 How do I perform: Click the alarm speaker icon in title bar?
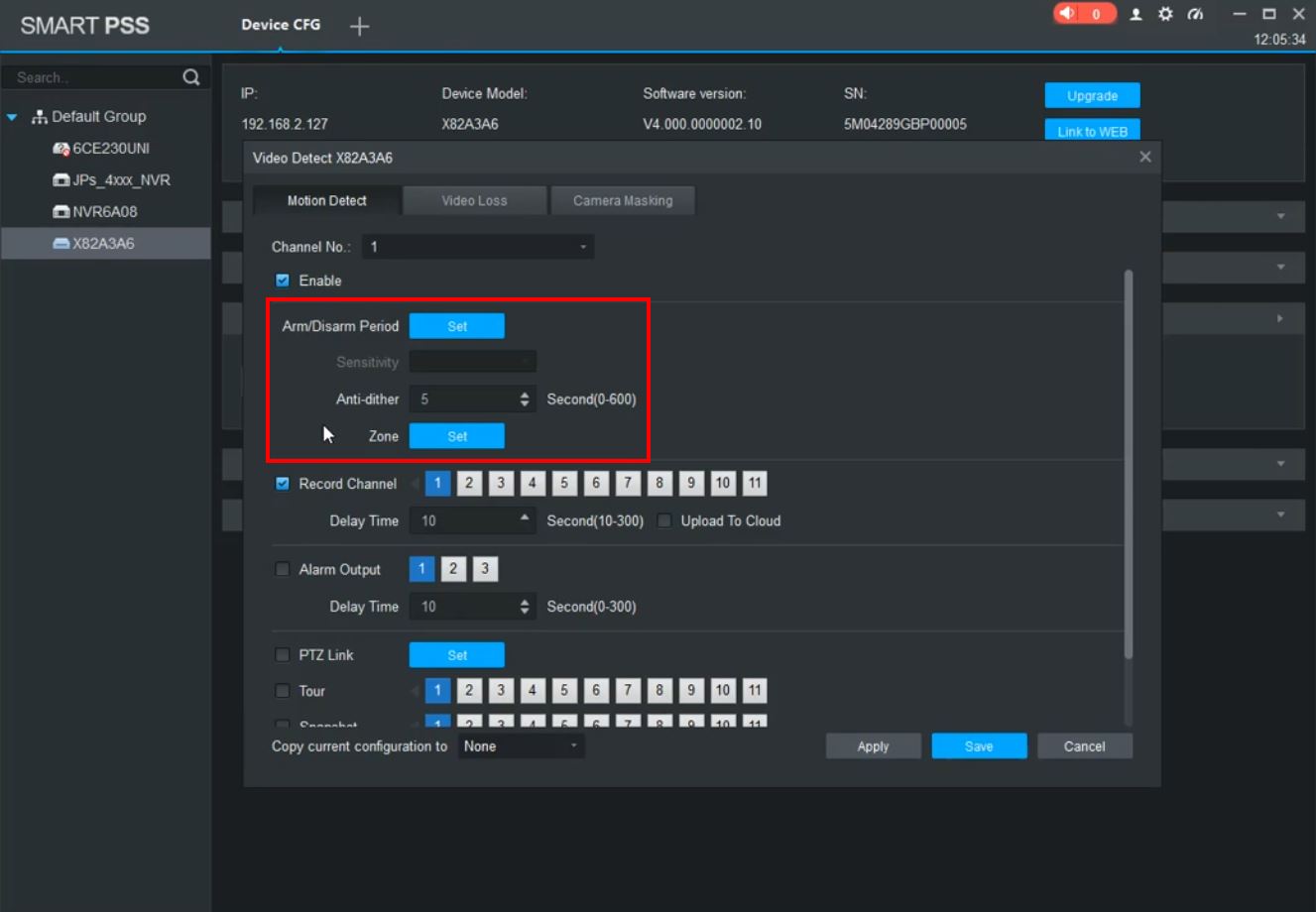click(1067, 14)
